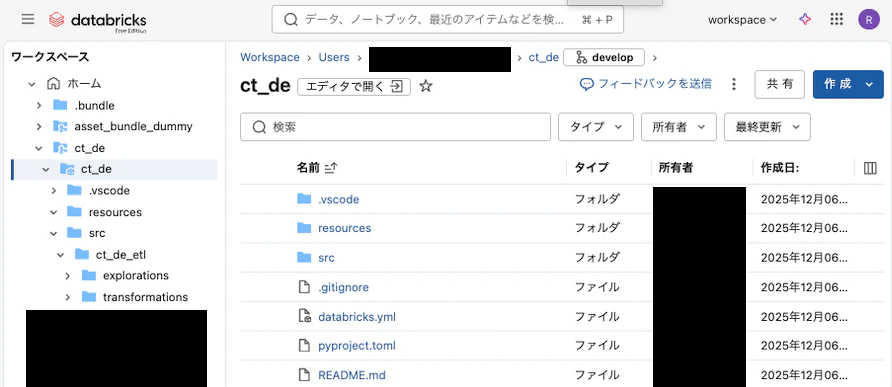This screenshot has width=892, height=387.
Task: Collapse the resources folder in tree
Action: click(x=53, y=212)
